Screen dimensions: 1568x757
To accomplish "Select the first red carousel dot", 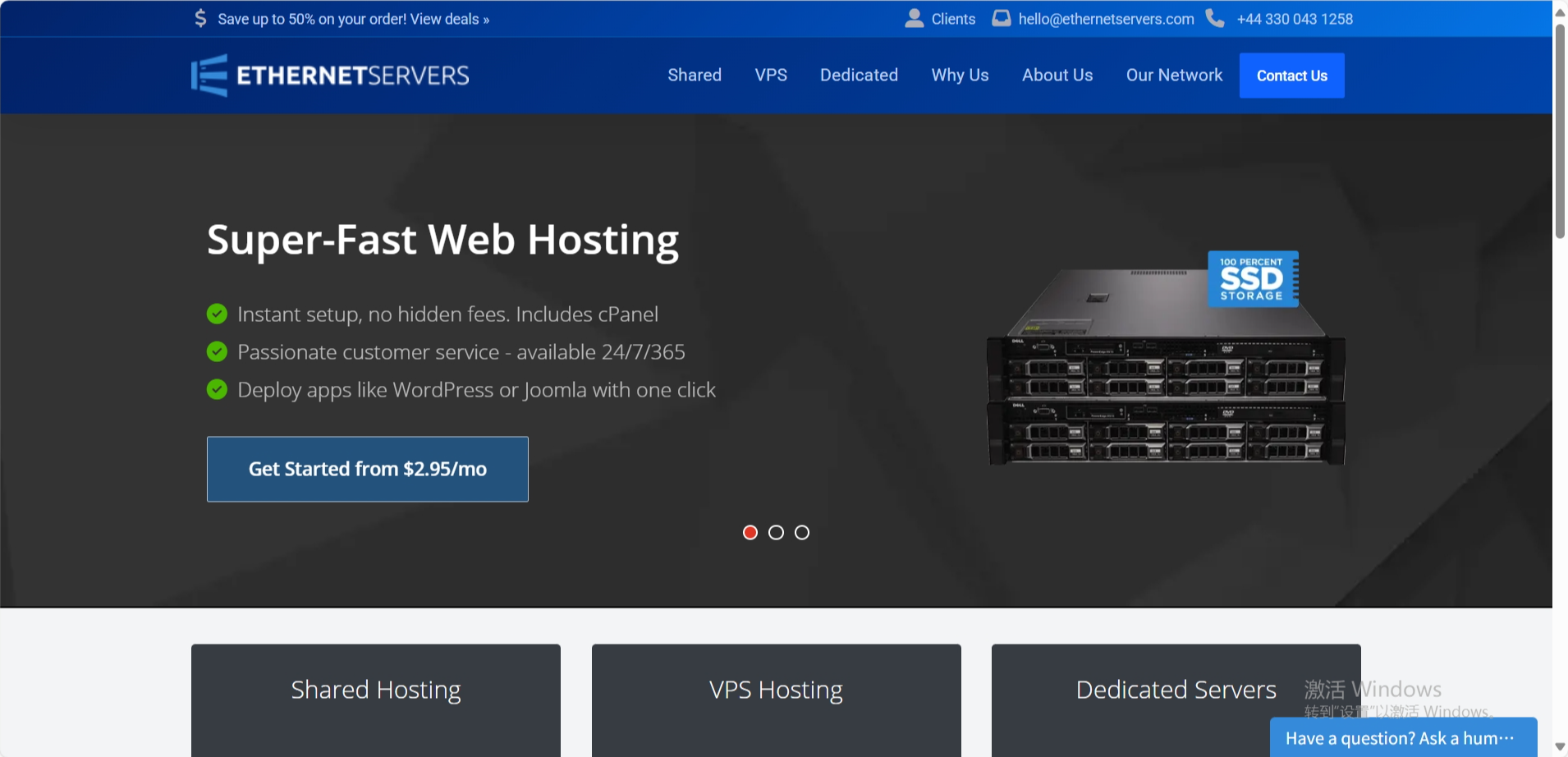I will coord(750,532).
